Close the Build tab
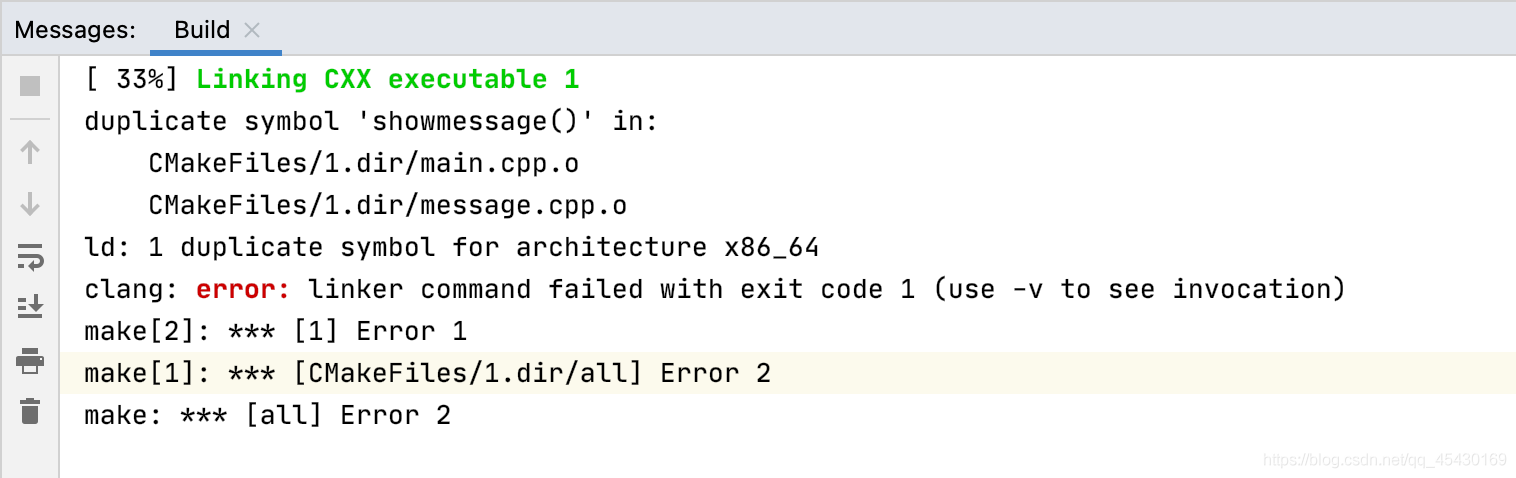This screenshot has height=478, width=1516. [x=252, y=31]
